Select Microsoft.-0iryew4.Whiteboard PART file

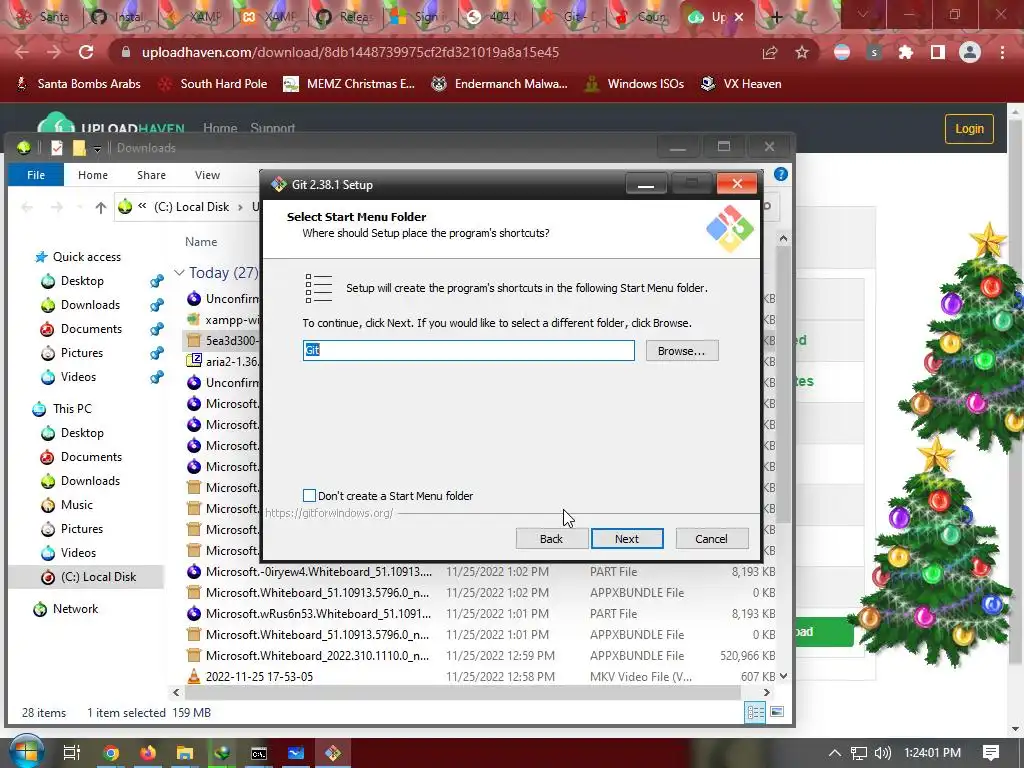pos(483,572)
